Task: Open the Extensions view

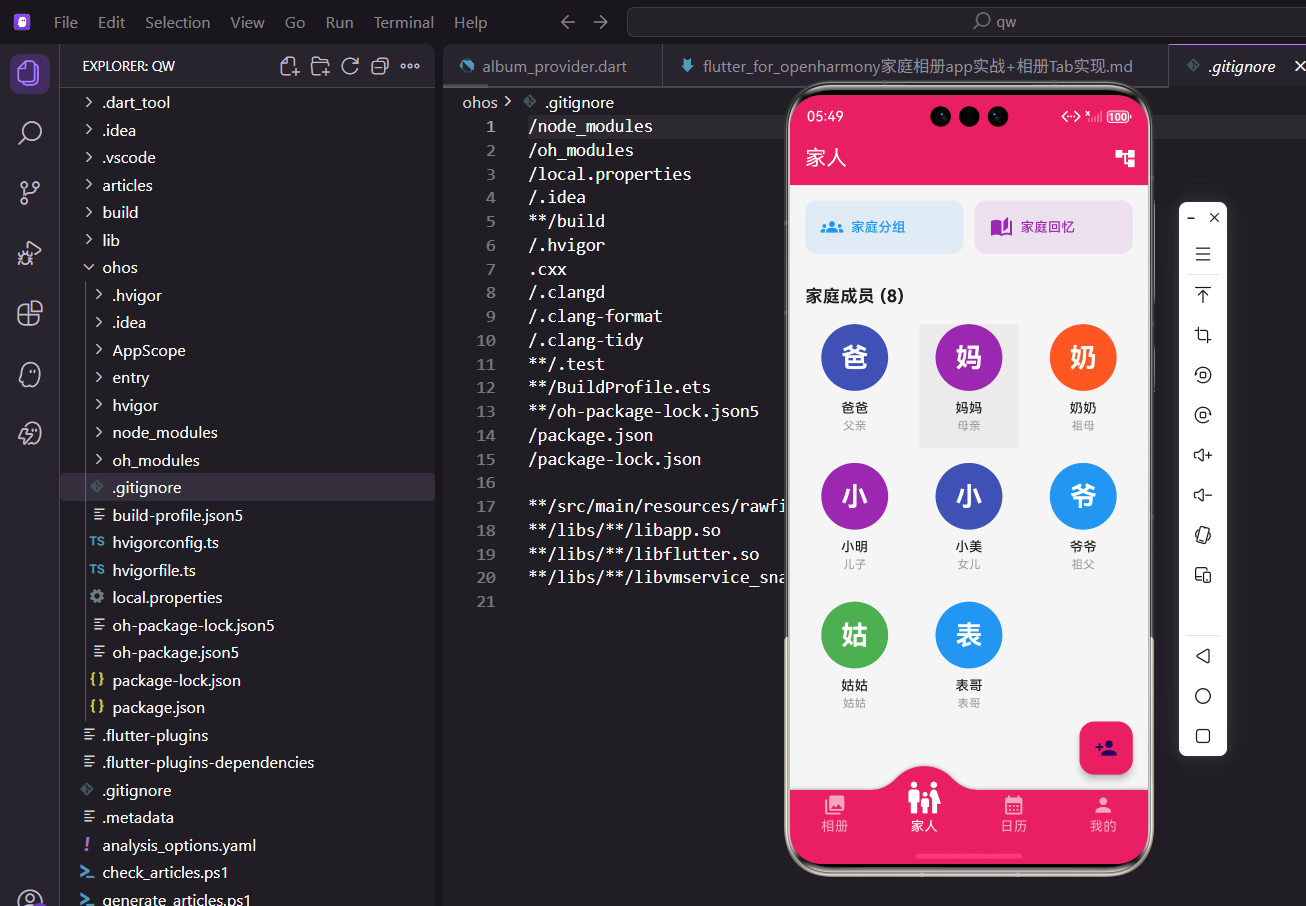Action: tap(30, 313)
